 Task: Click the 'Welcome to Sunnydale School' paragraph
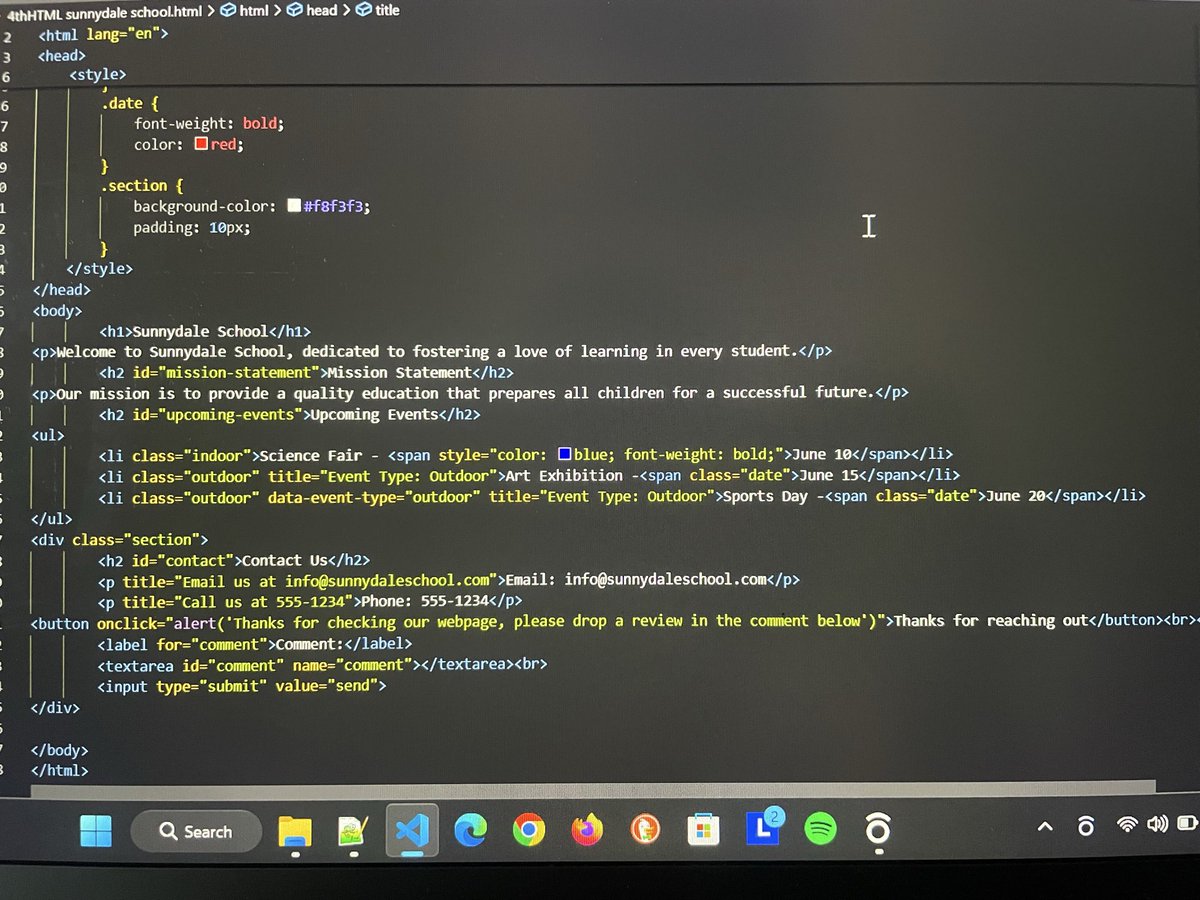click(432, 351)
